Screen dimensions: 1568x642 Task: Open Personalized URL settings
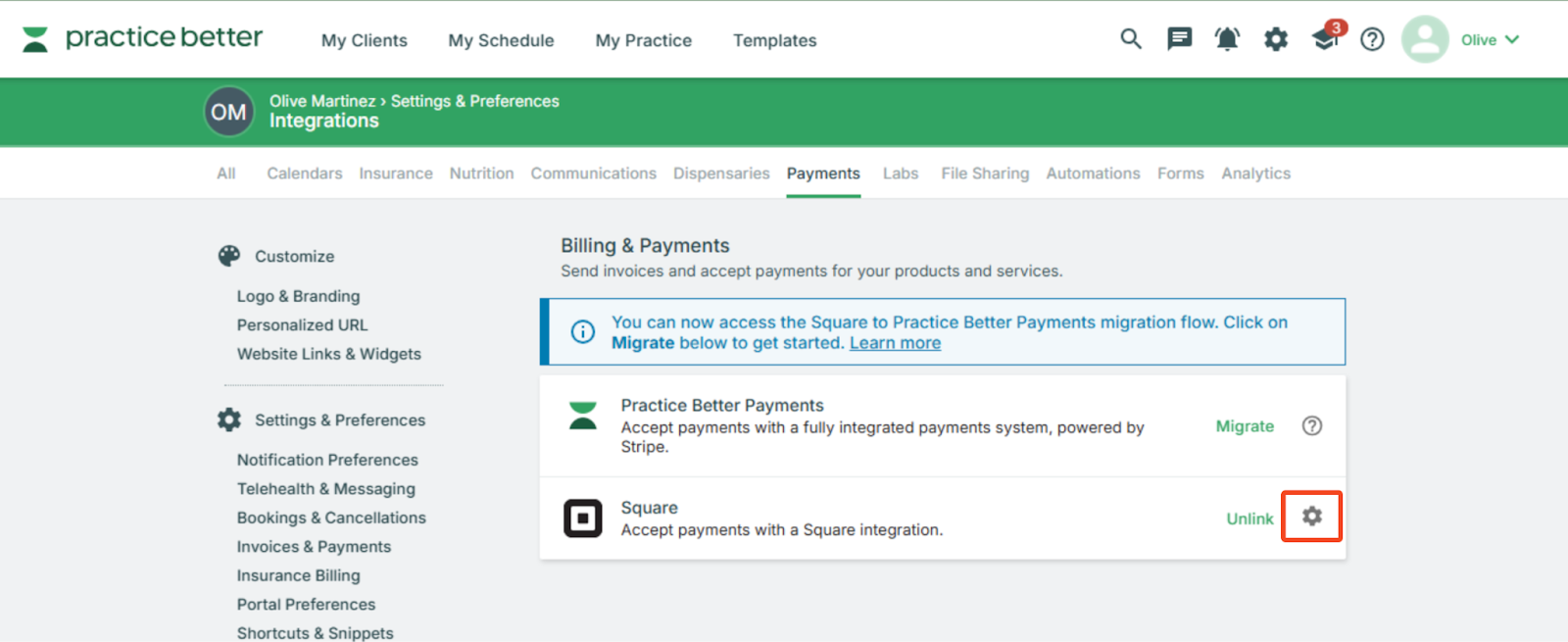pyautogui.click(x=302, y=324)
